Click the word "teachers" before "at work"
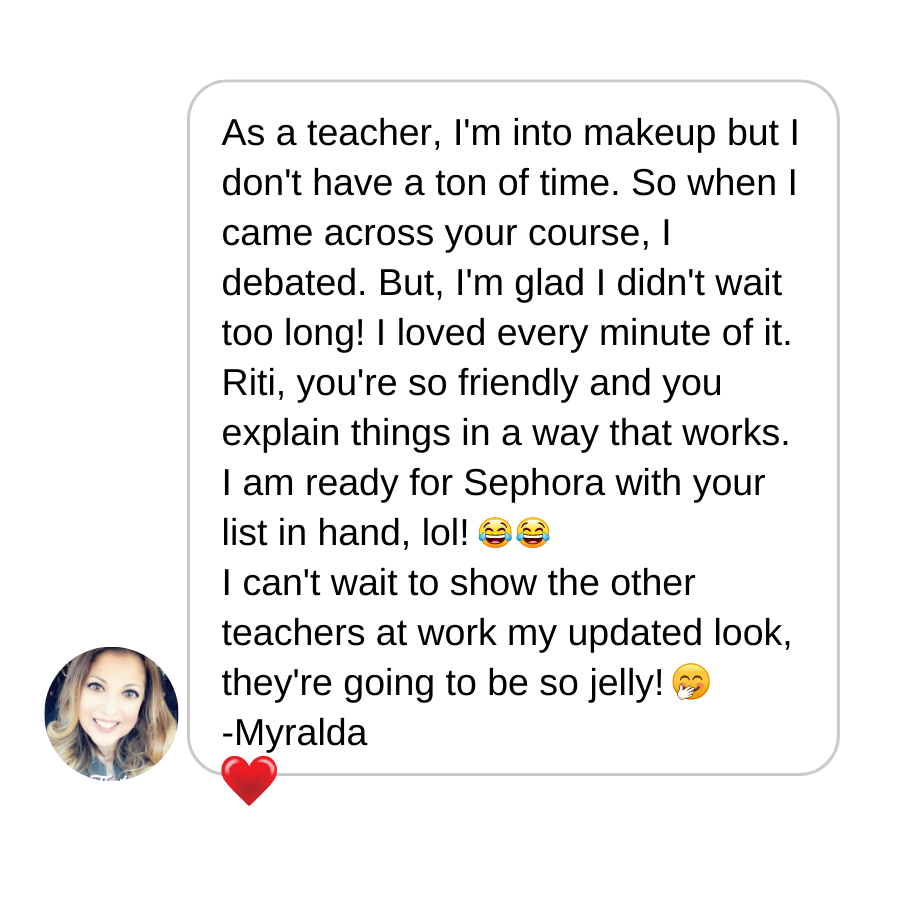The image size is (900, 900). coord(293,633)
